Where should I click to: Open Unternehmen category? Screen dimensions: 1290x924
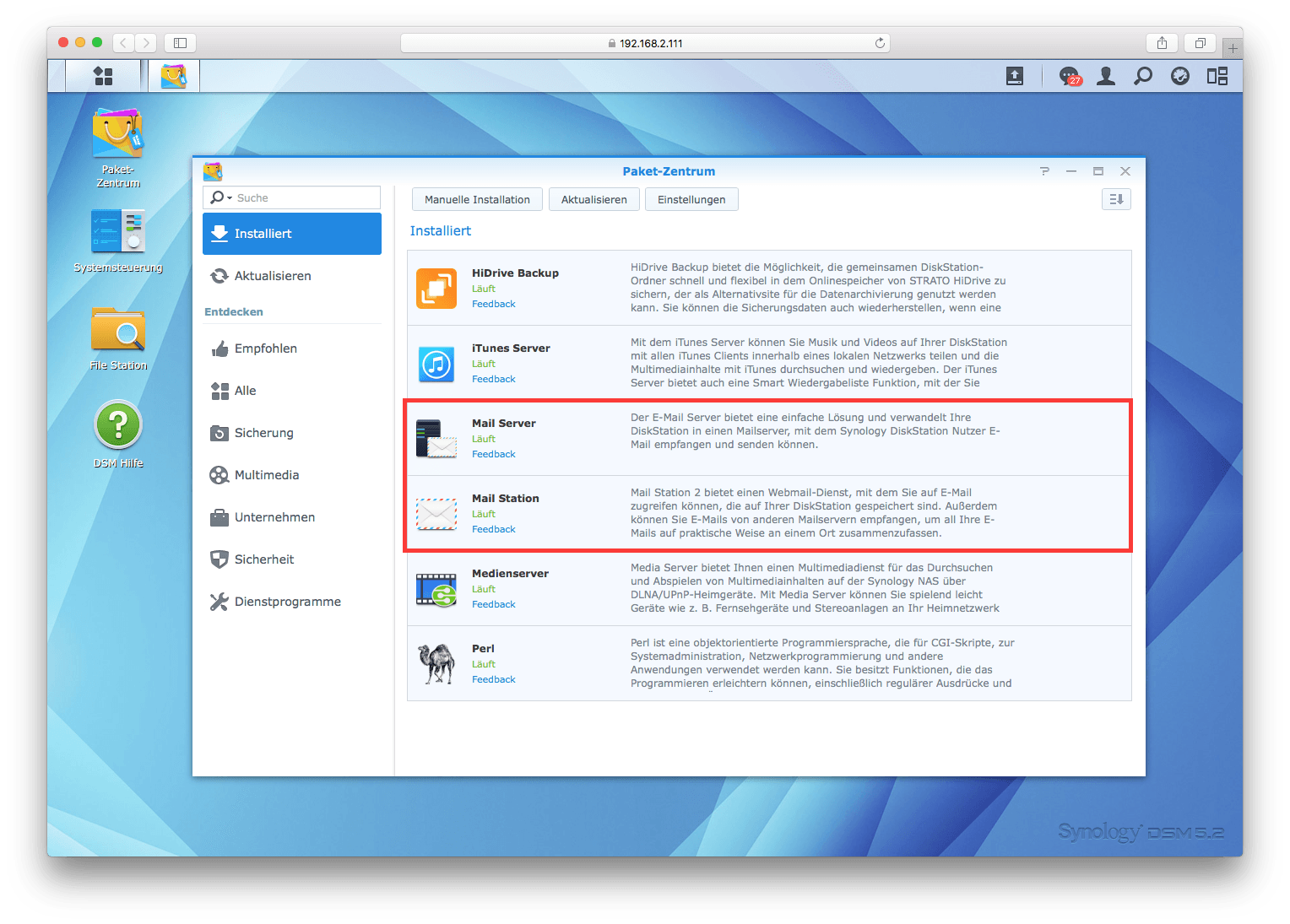[x=292, y=517]
